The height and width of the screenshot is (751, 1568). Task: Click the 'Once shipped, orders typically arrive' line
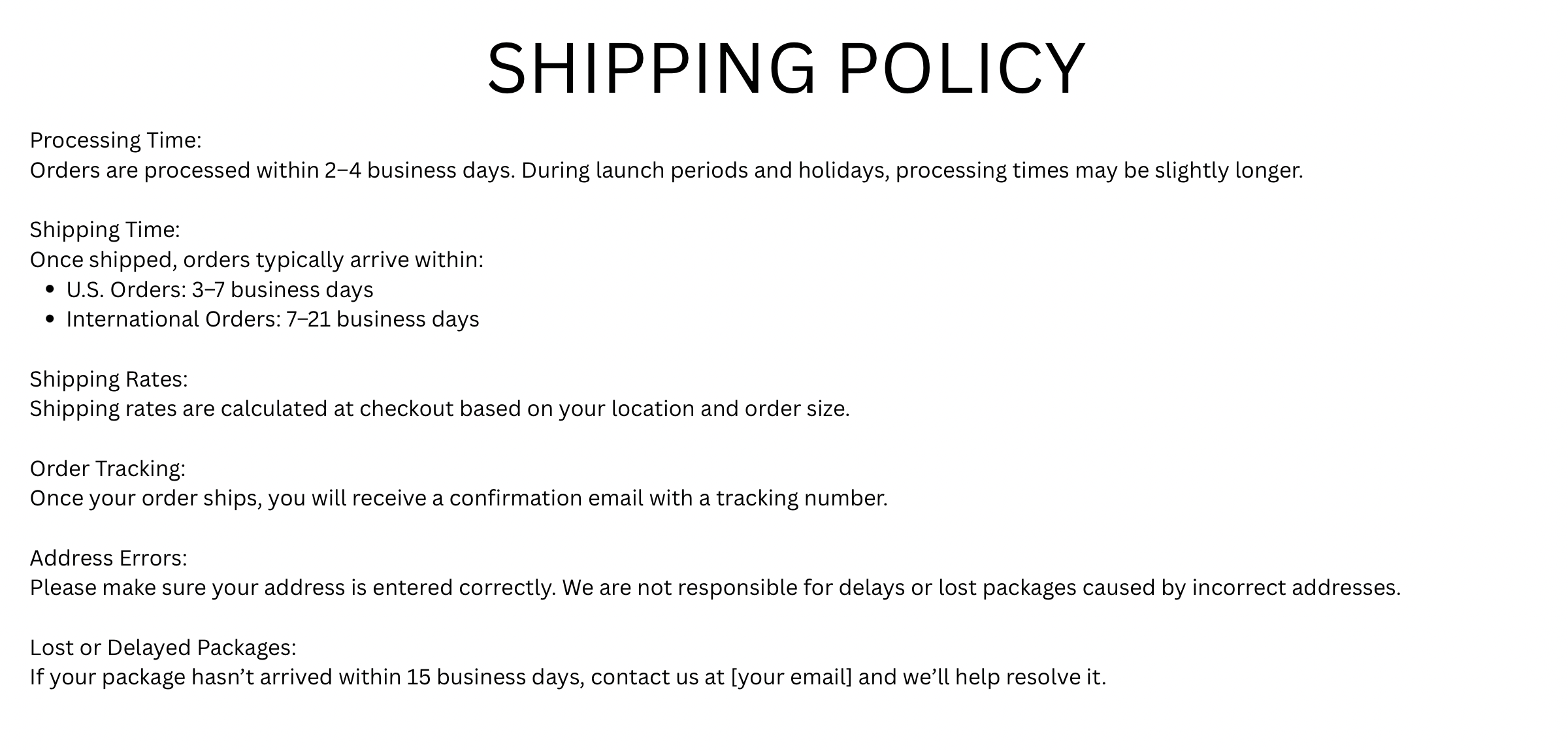pyautogui.click(x=257, y=260)
